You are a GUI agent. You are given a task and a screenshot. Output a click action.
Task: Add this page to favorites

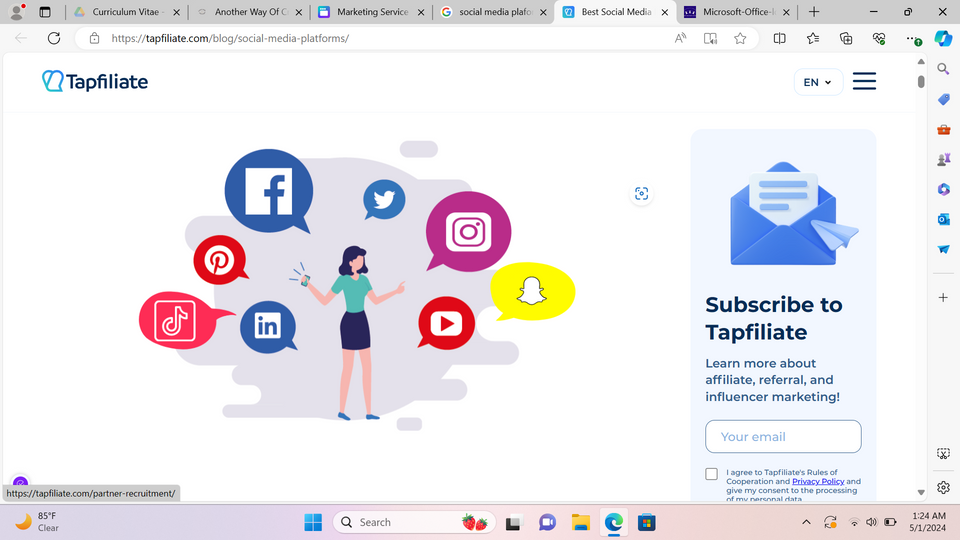pyautogui.click(x=740, y=38)
